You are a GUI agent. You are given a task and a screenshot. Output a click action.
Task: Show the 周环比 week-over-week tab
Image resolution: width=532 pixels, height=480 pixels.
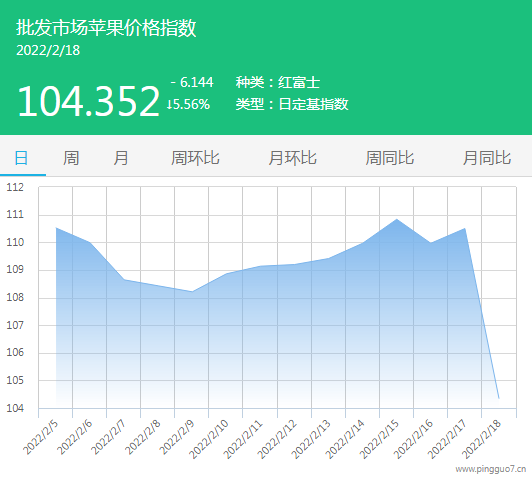pyautogui.click(x=195, y=158)
